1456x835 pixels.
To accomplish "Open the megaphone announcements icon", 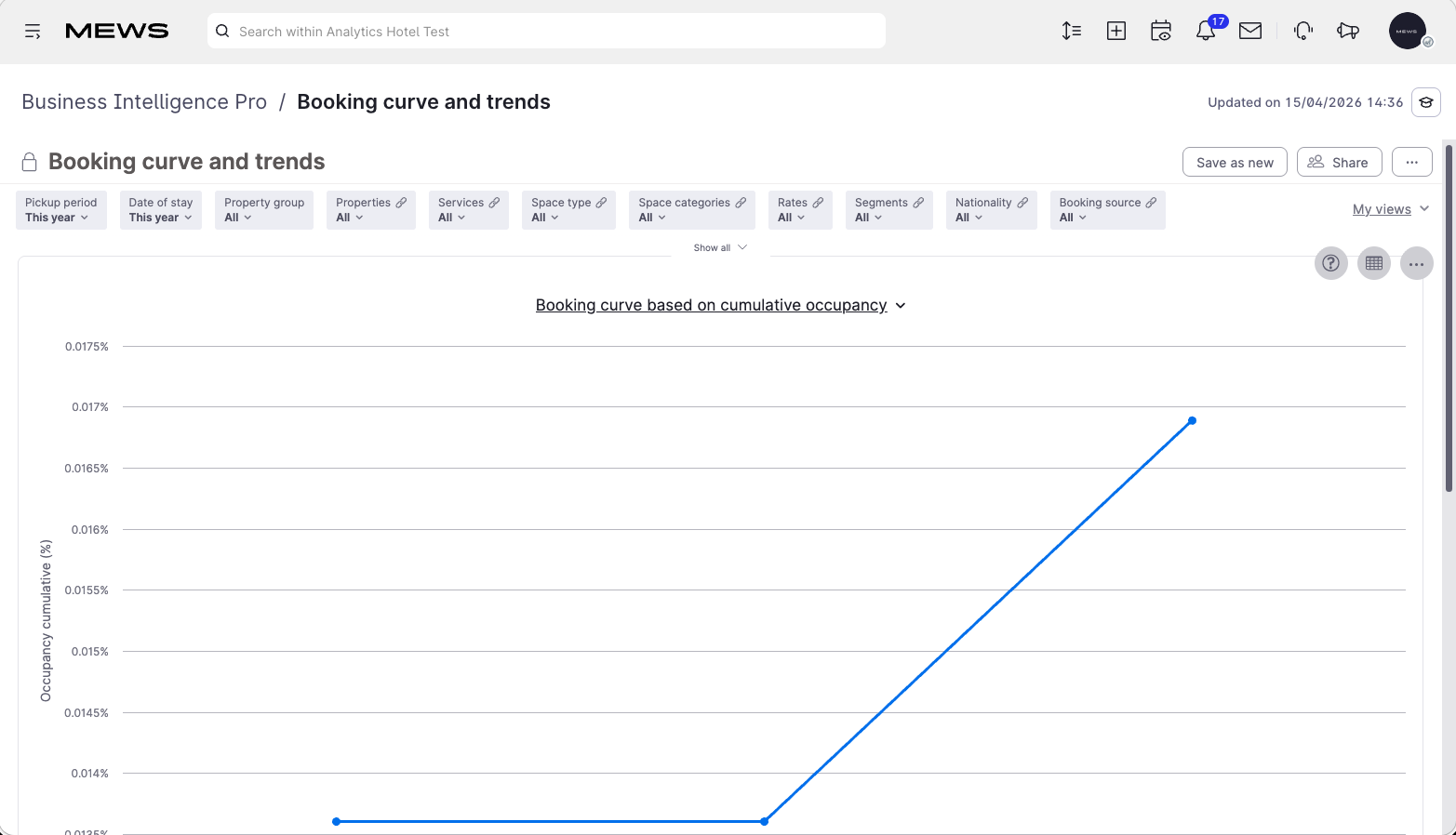I will click(1348, 31).
